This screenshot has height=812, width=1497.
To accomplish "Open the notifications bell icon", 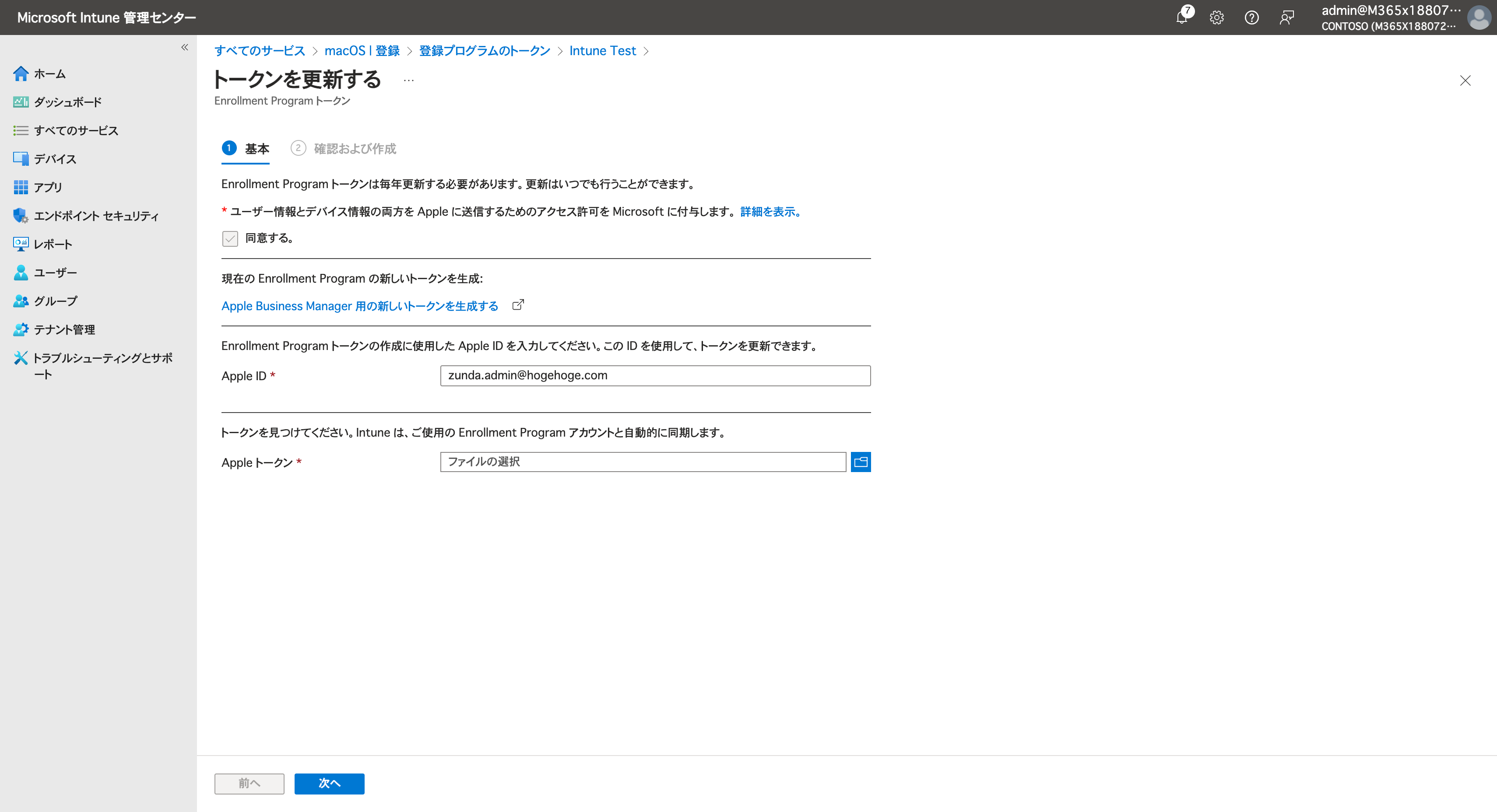I will (1183, 17).
